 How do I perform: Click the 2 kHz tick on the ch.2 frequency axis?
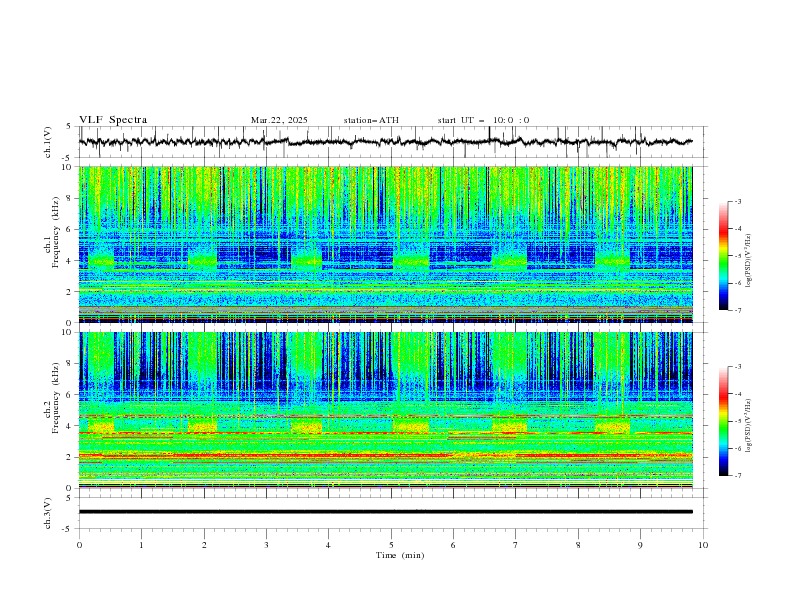click(x=71, y=457)
